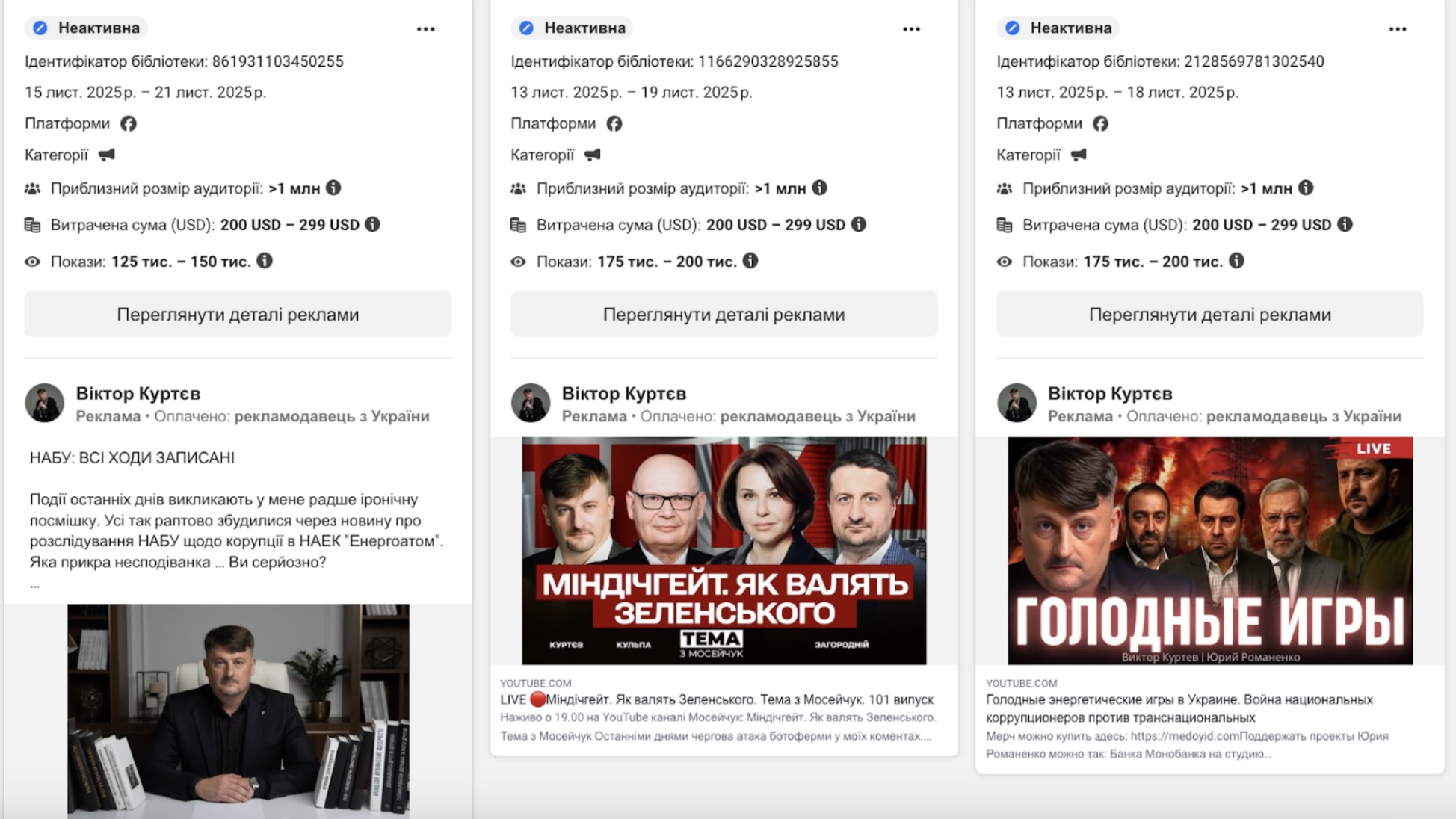View ad details for library ID 861931103450255
The image size is (1456, 819).
point(238,314)
